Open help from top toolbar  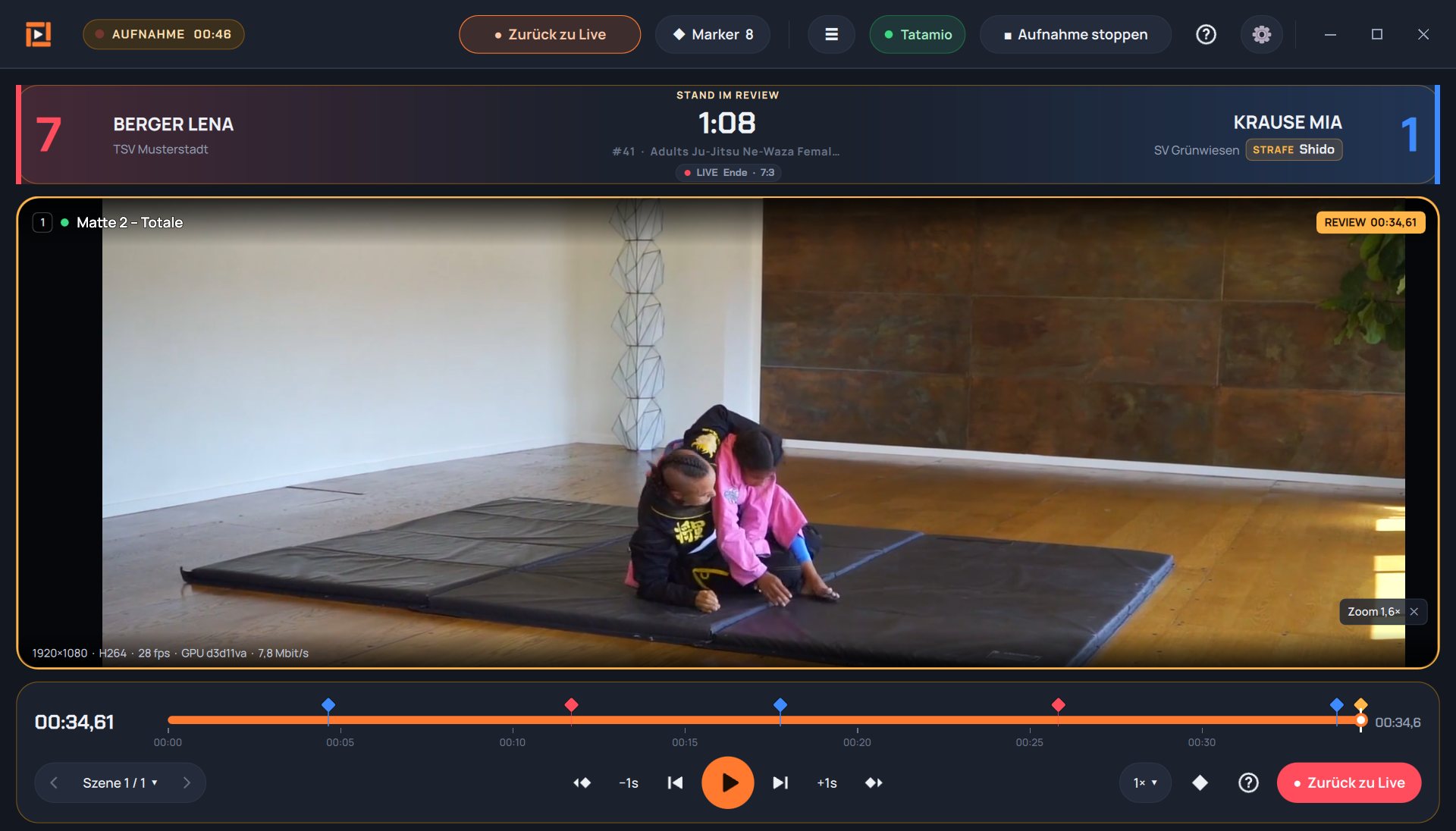tap(1206, 34)
